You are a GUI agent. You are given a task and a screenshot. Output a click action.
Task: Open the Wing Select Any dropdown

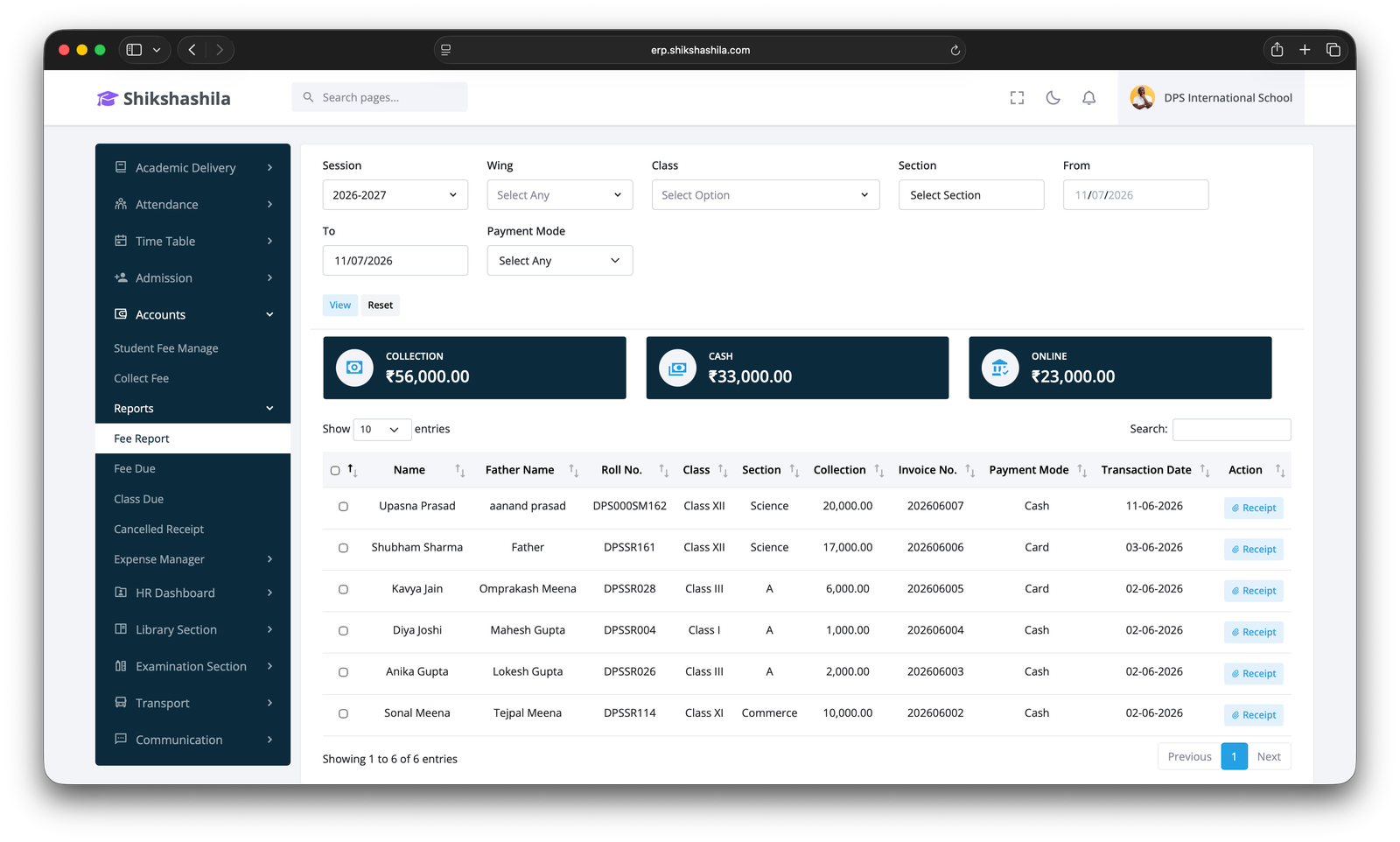point(559,194)
